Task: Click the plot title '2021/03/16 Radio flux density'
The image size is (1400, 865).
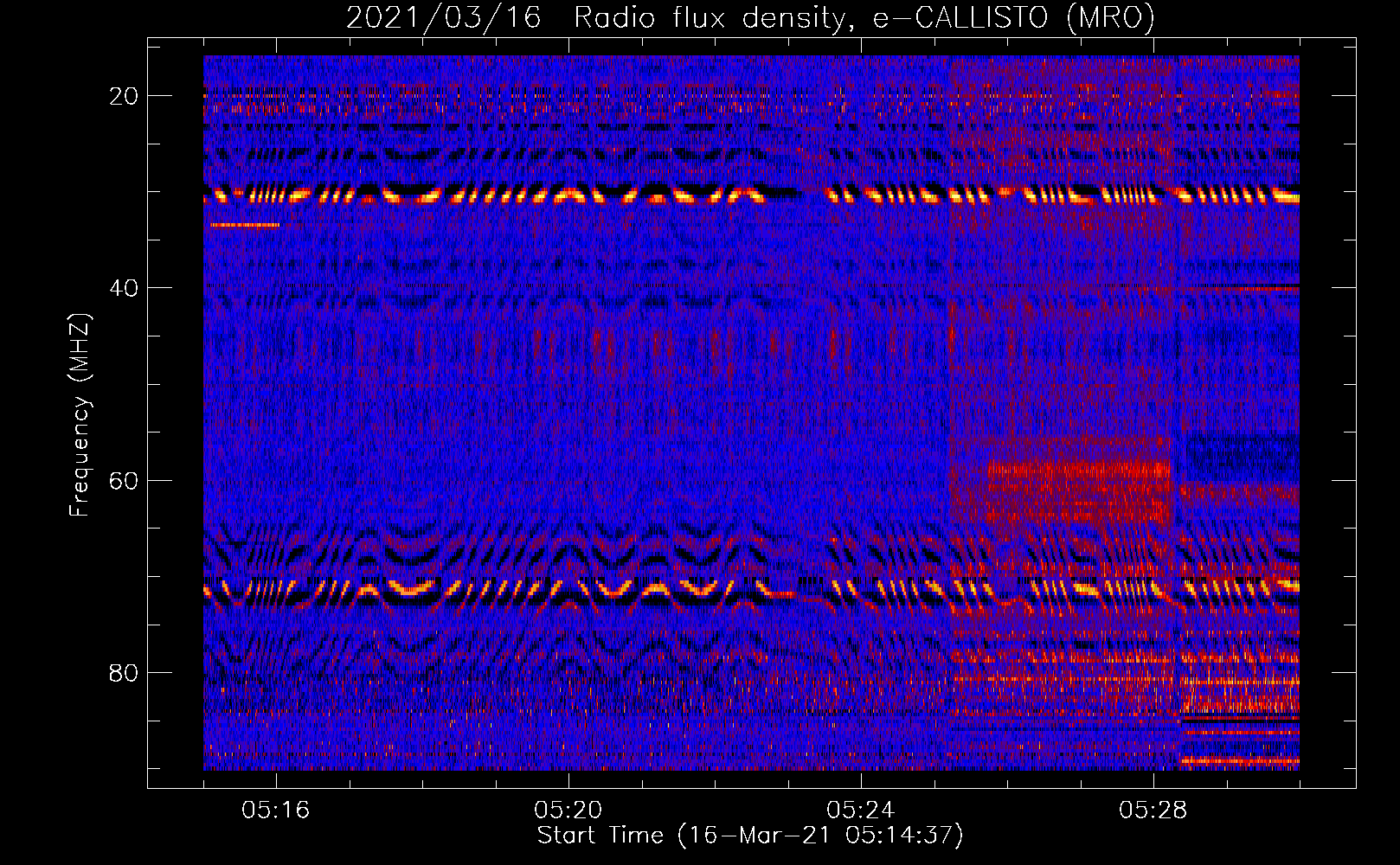Action: [x=750, y=17]
